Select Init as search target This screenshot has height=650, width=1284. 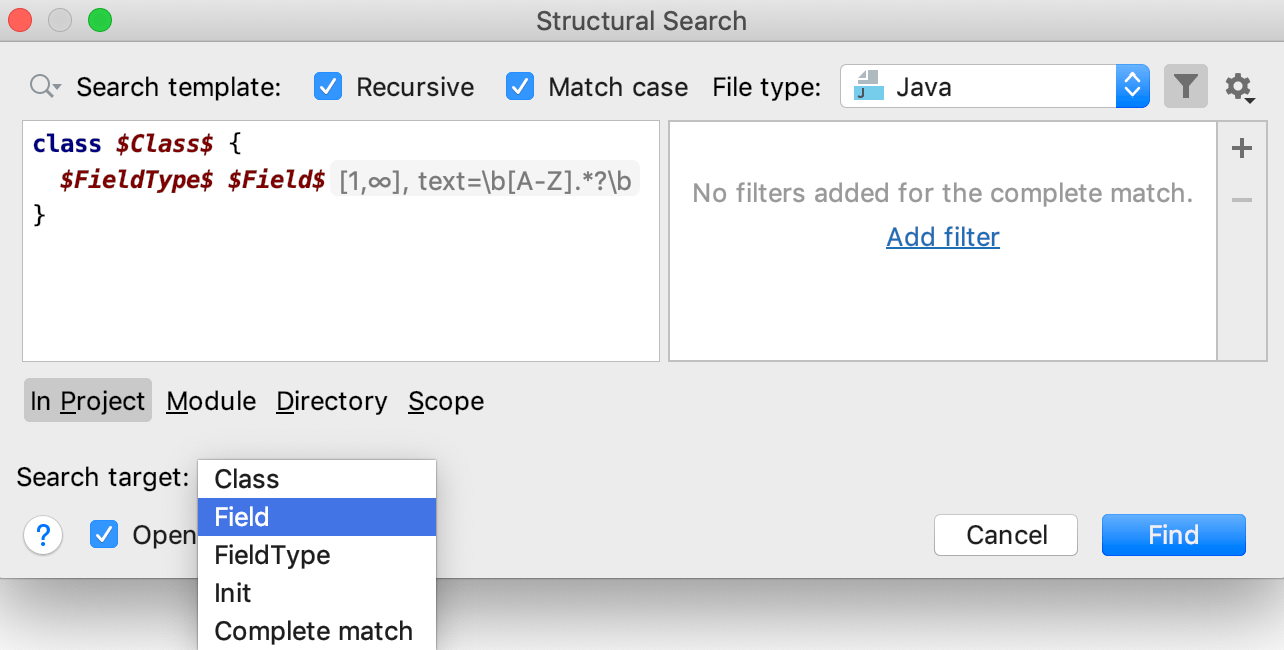(x=317, y=593)
